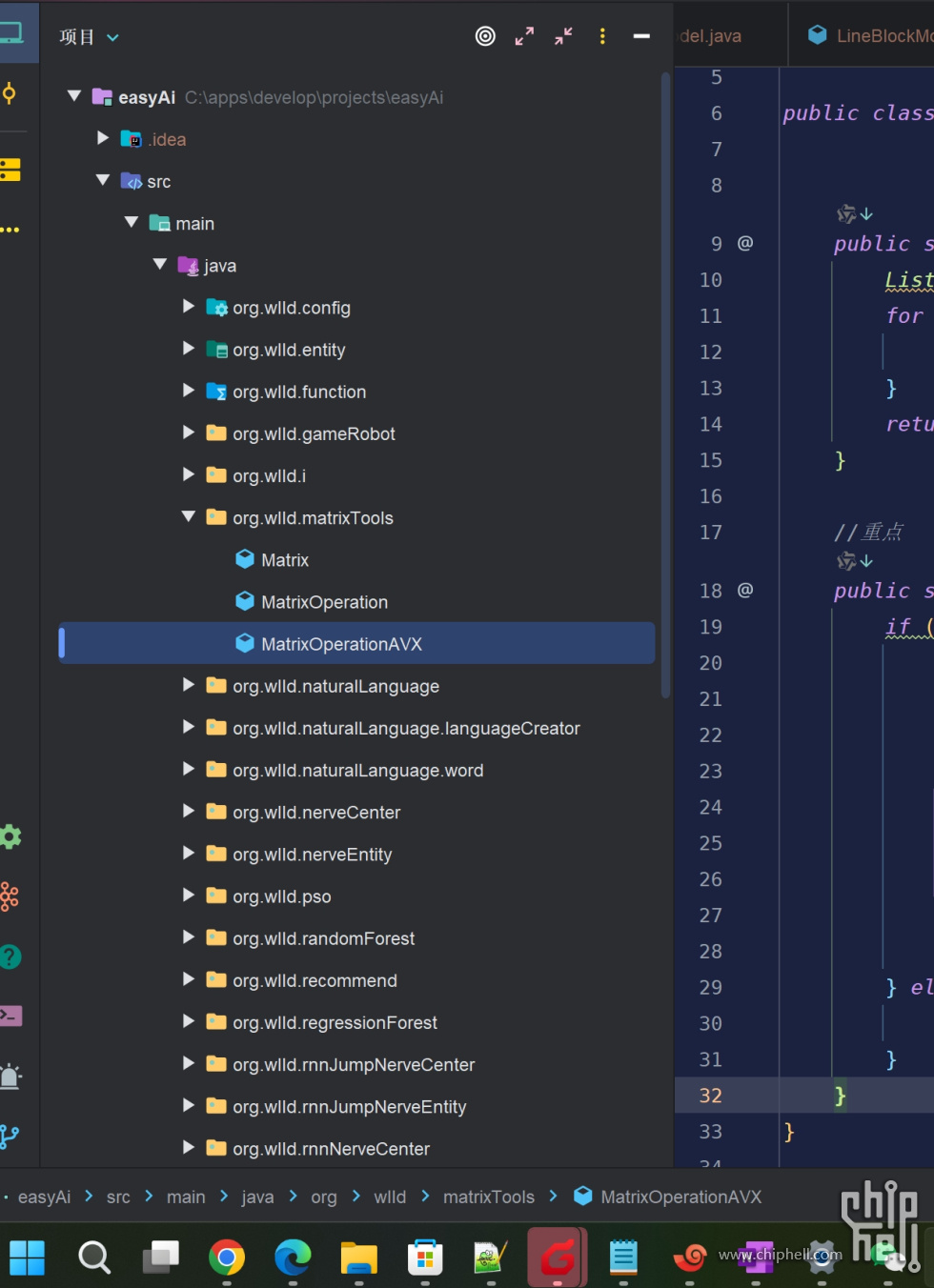This screenshot has height=1288, width=934.
Task: Open Task View on taskbar
Action: point(160,1258)
